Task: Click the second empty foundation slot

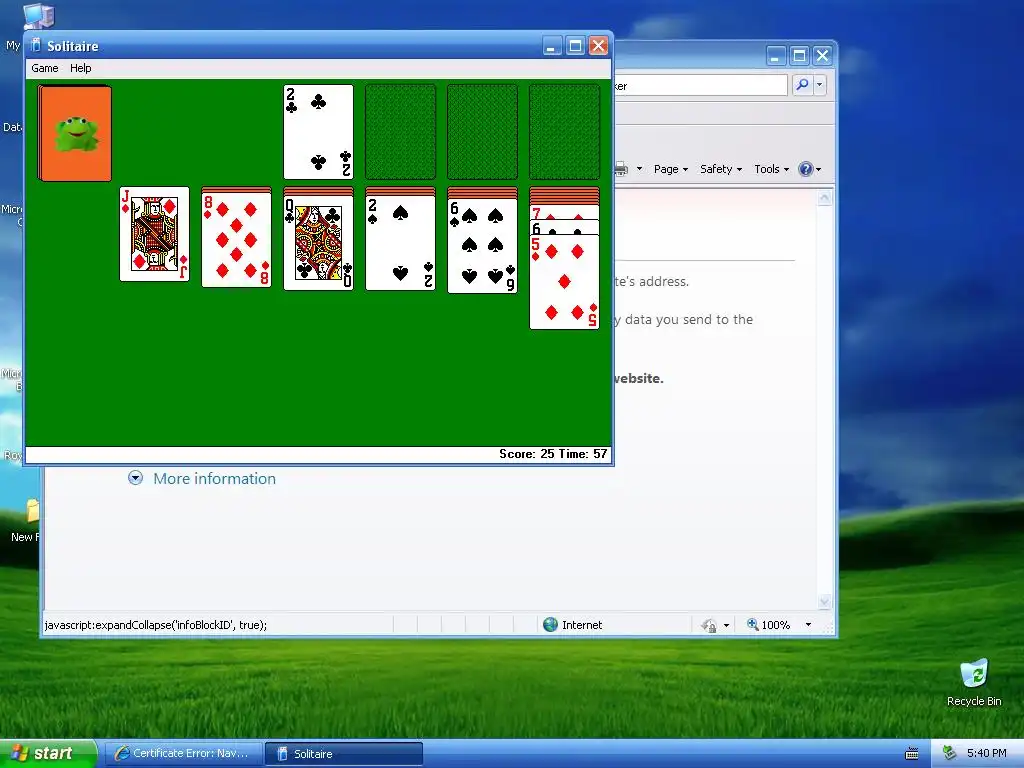Action: coord(400,132)
